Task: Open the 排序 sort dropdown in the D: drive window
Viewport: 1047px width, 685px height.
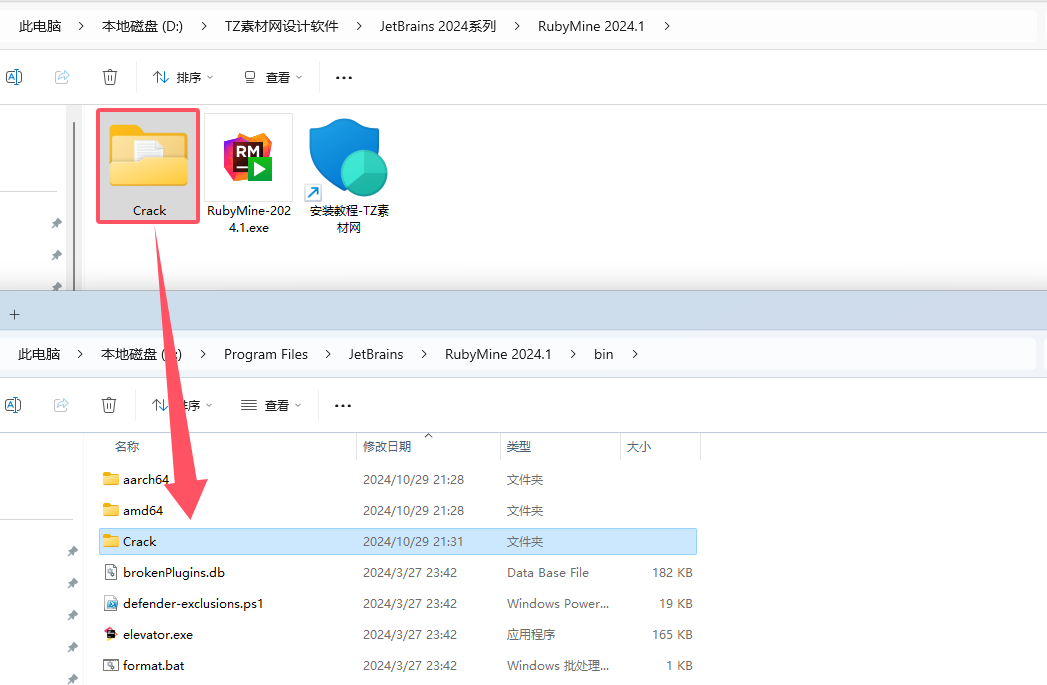Action: click(183, 77)
